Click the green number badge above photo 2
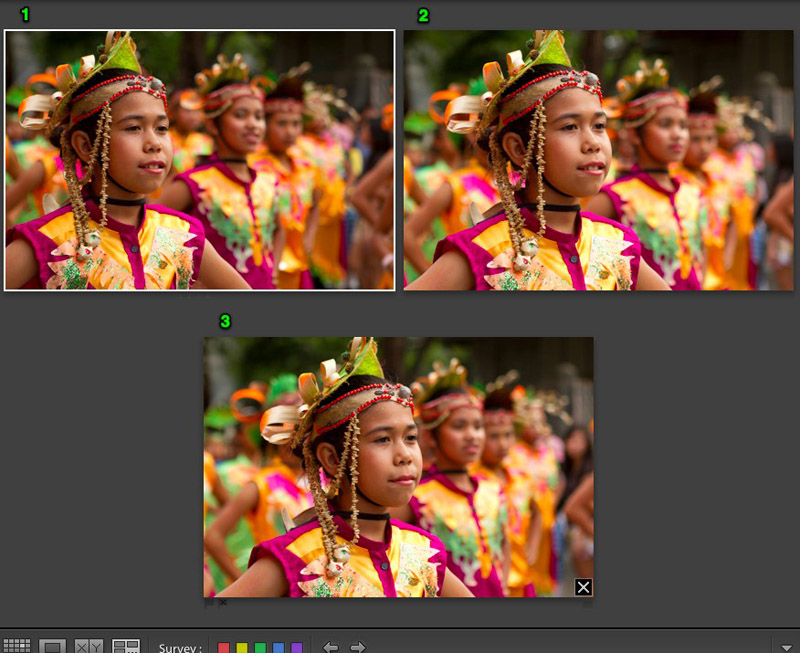The width and height of the screenshot is (800, 653). tap(424, 15)
